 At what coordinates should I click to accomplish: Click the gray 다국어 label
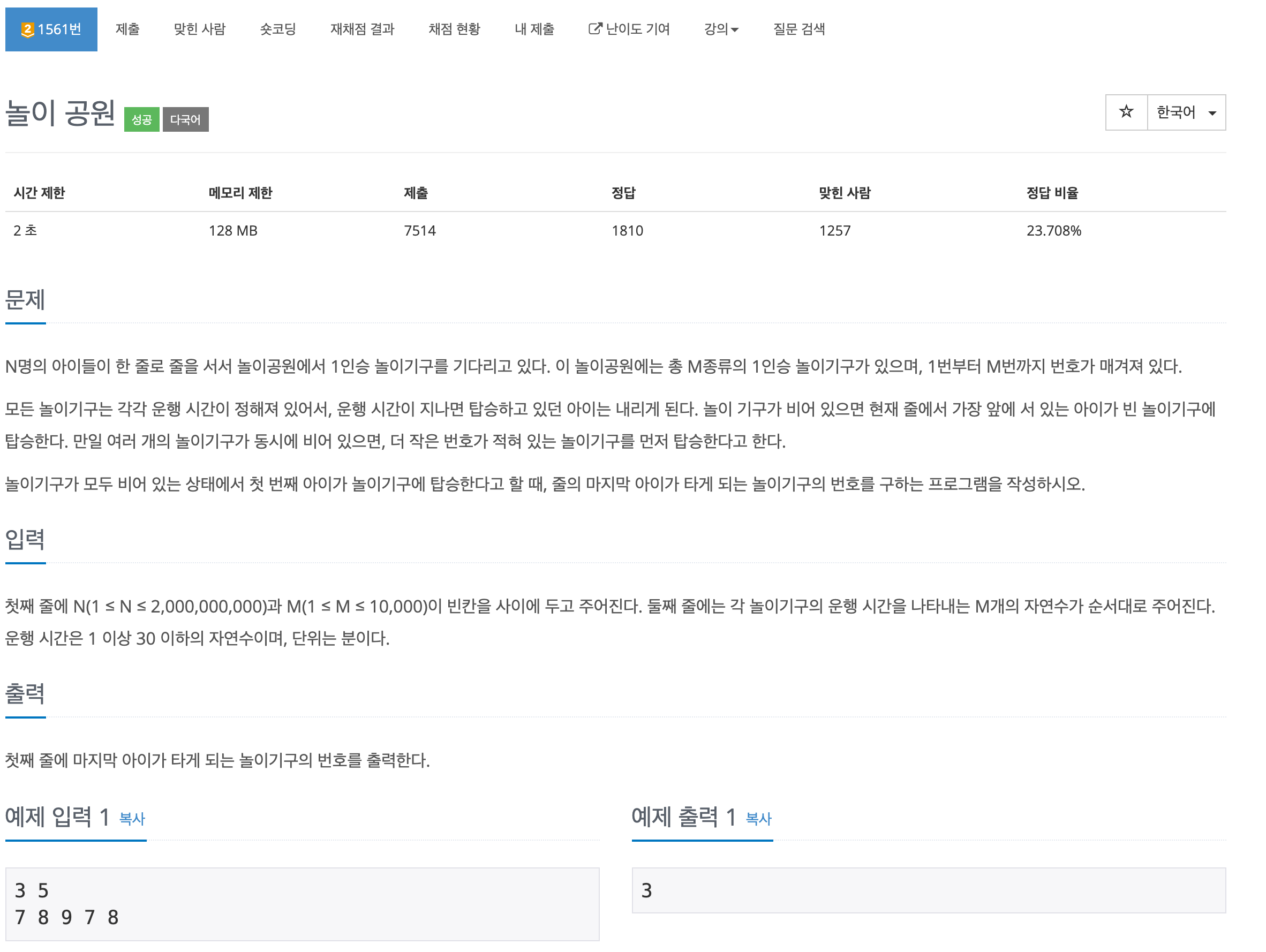point(185,119)
